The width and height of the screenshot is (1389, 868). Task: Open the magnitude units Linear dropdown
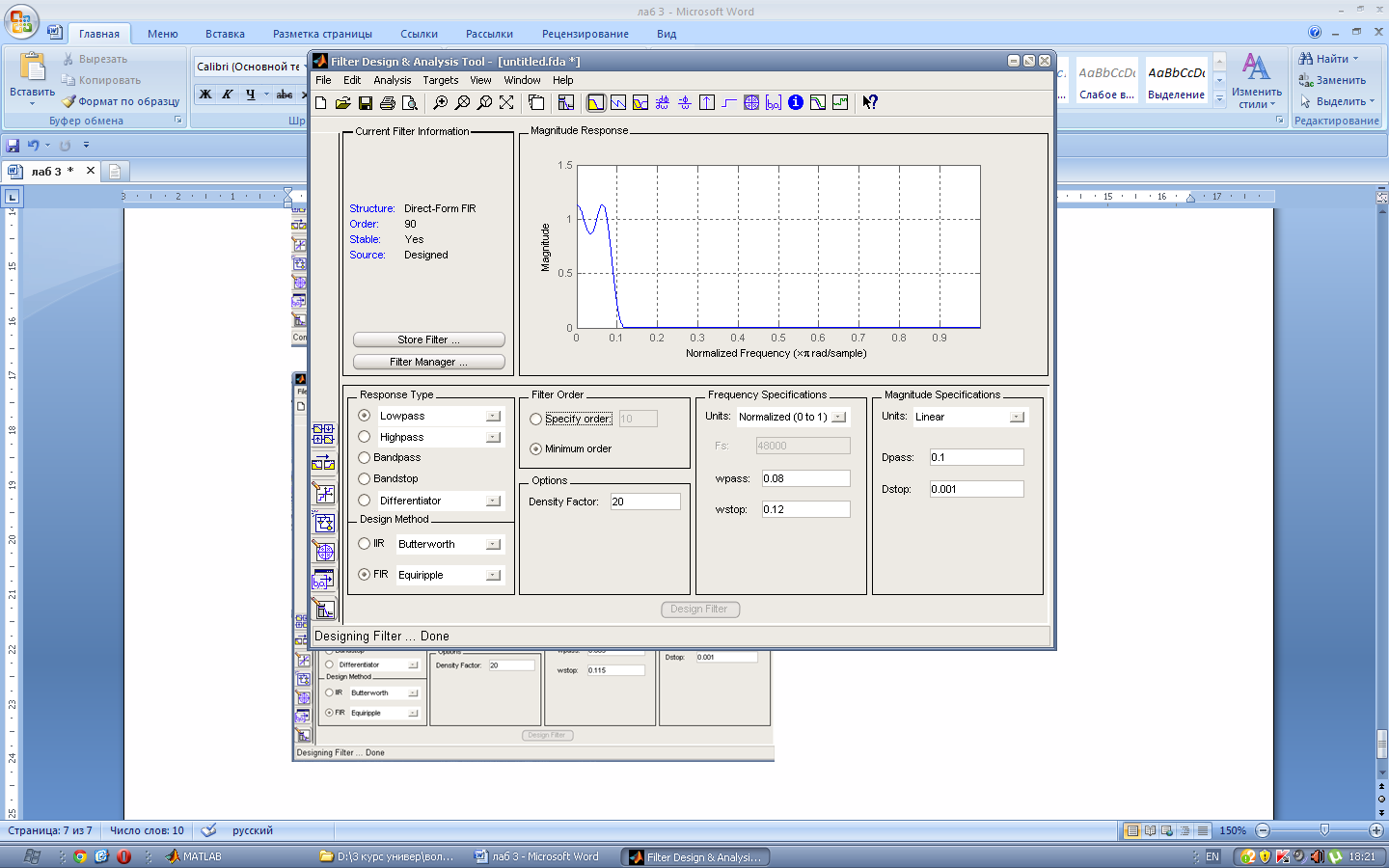point(1017,417)
